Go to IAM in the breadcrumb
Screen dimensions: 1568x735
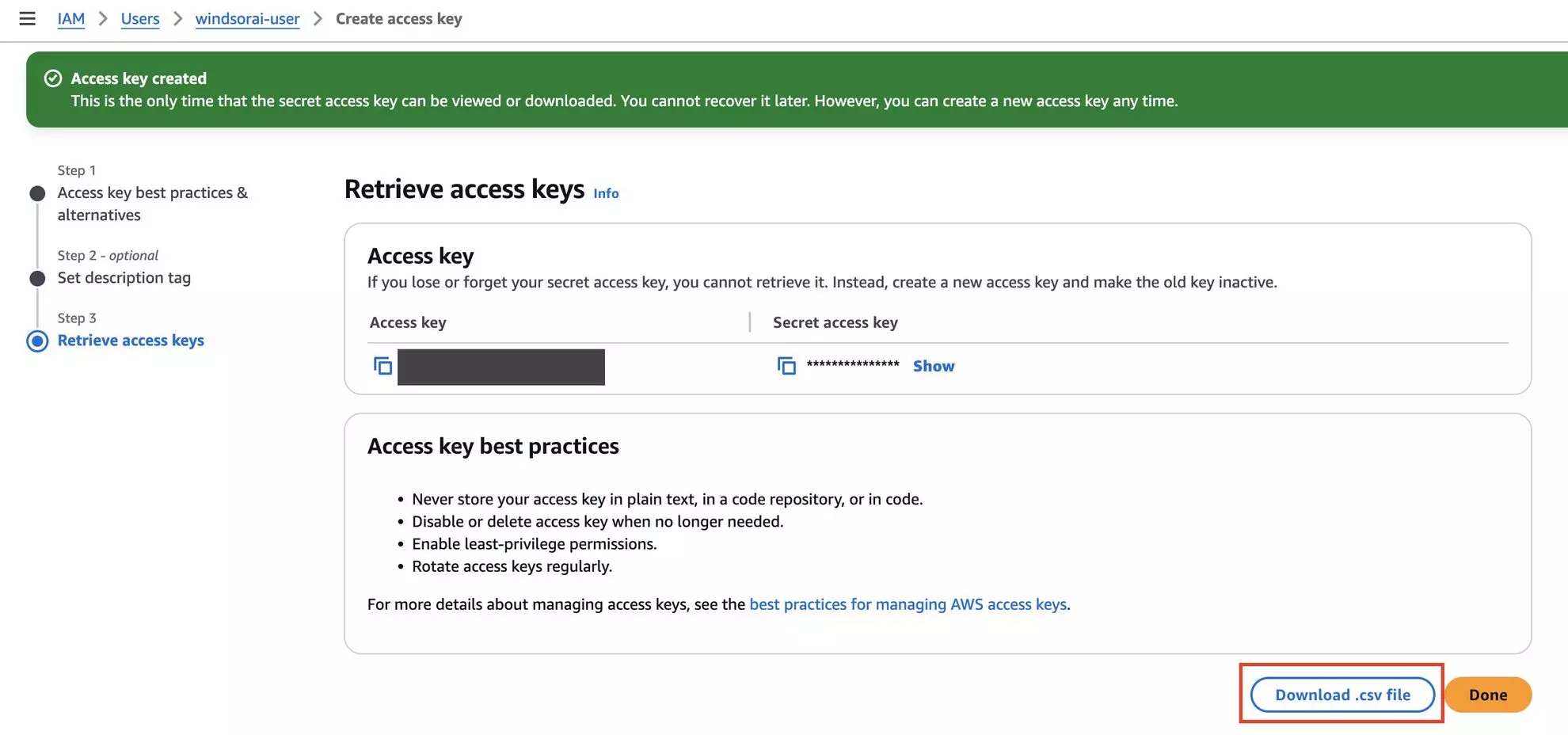click(71, 18)
